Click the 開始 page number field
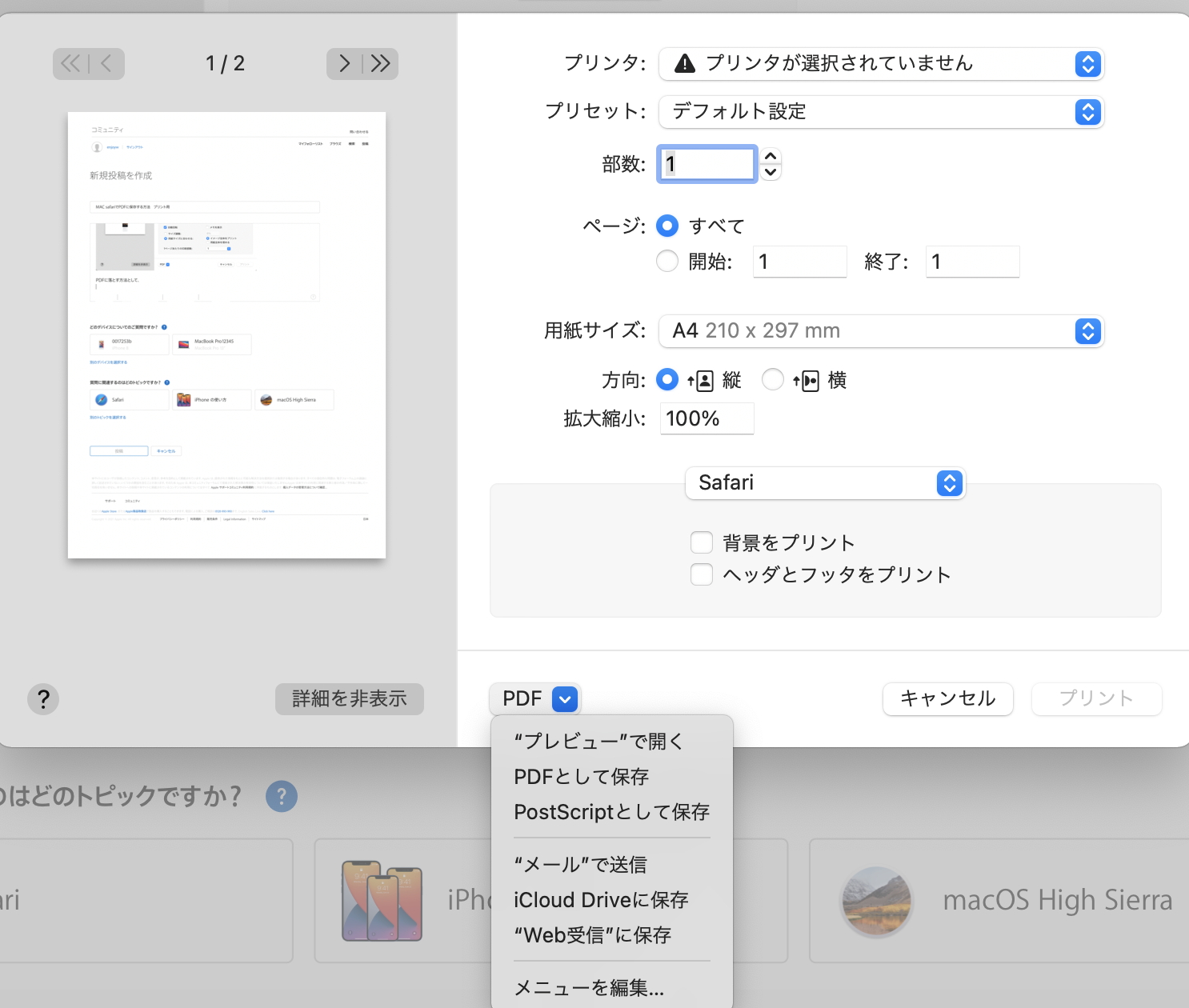The width and height of the screenshot is (1189, 1008). click(800, 262)
